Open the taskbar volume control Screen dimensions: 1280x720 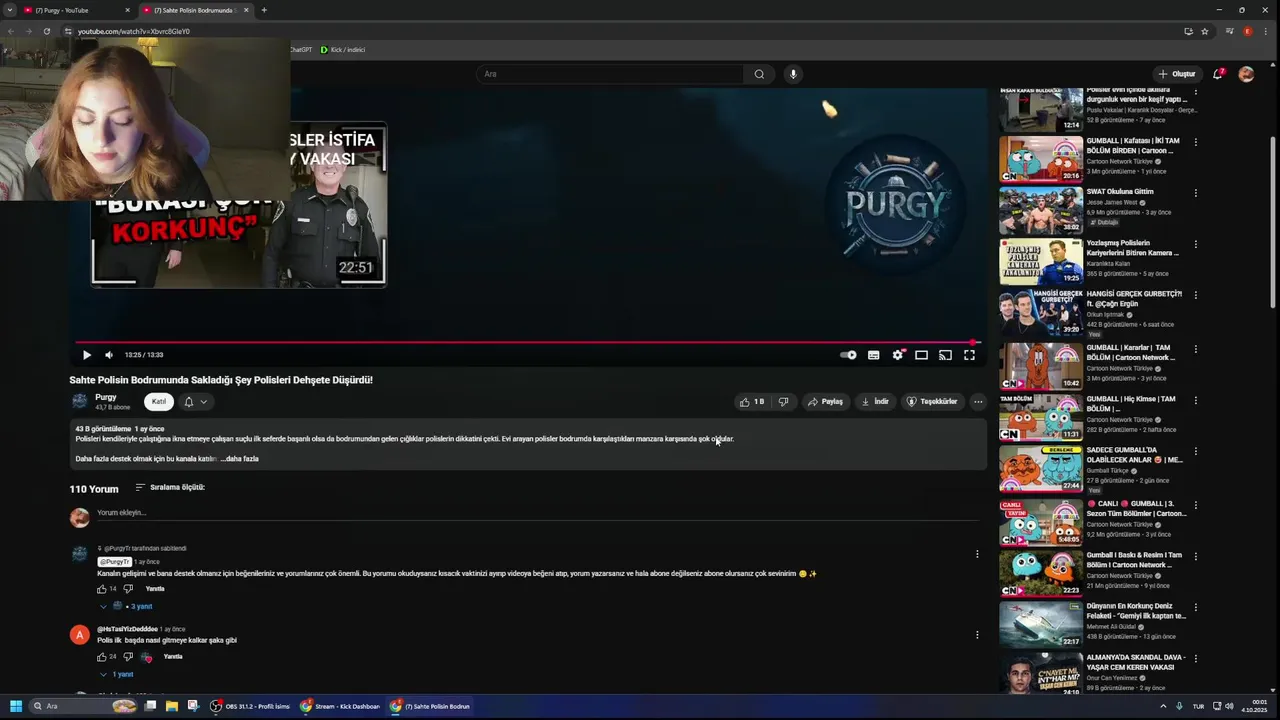(x=1229, y=706)
